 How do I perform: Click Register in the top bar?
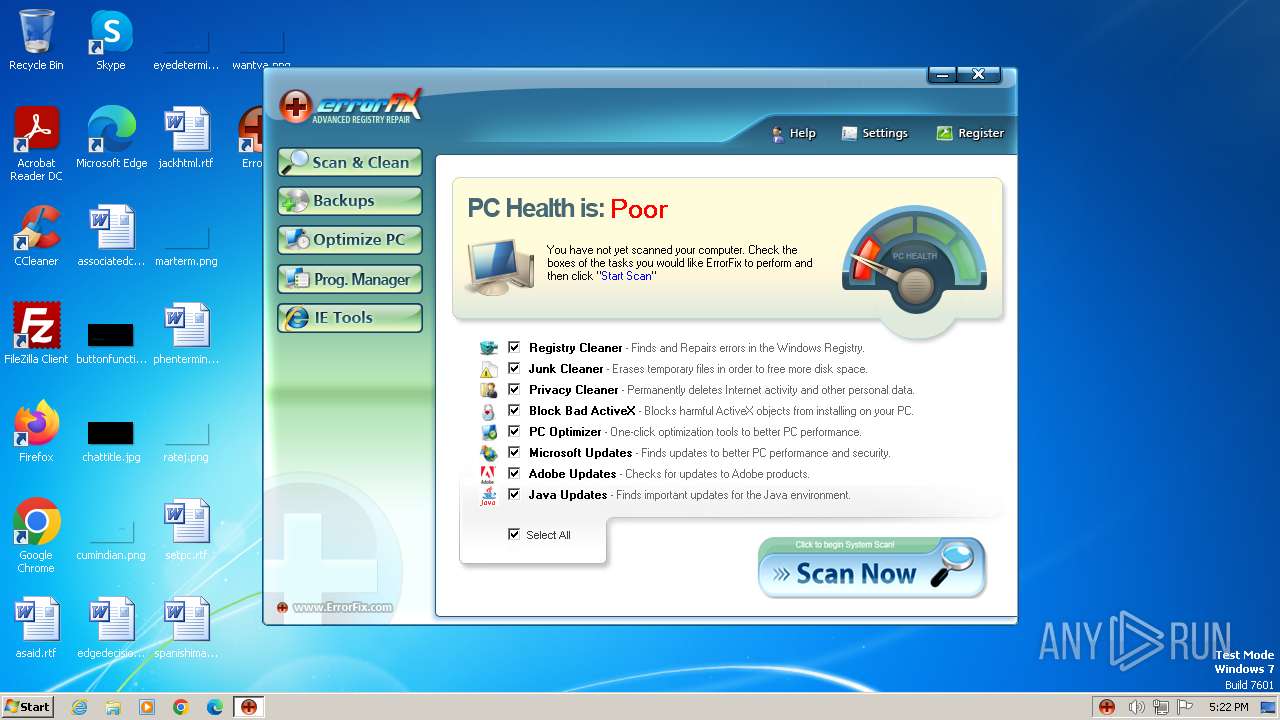(970, 133)
